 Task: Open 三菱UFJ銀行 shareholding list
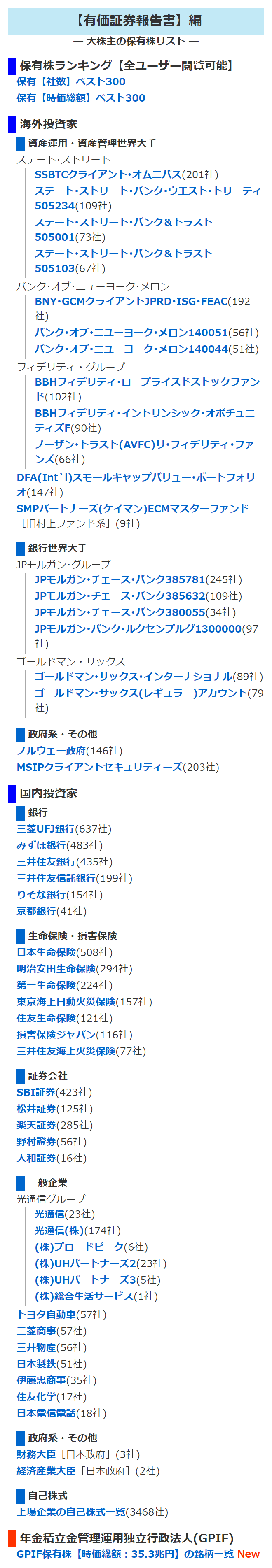pos(46,828)
